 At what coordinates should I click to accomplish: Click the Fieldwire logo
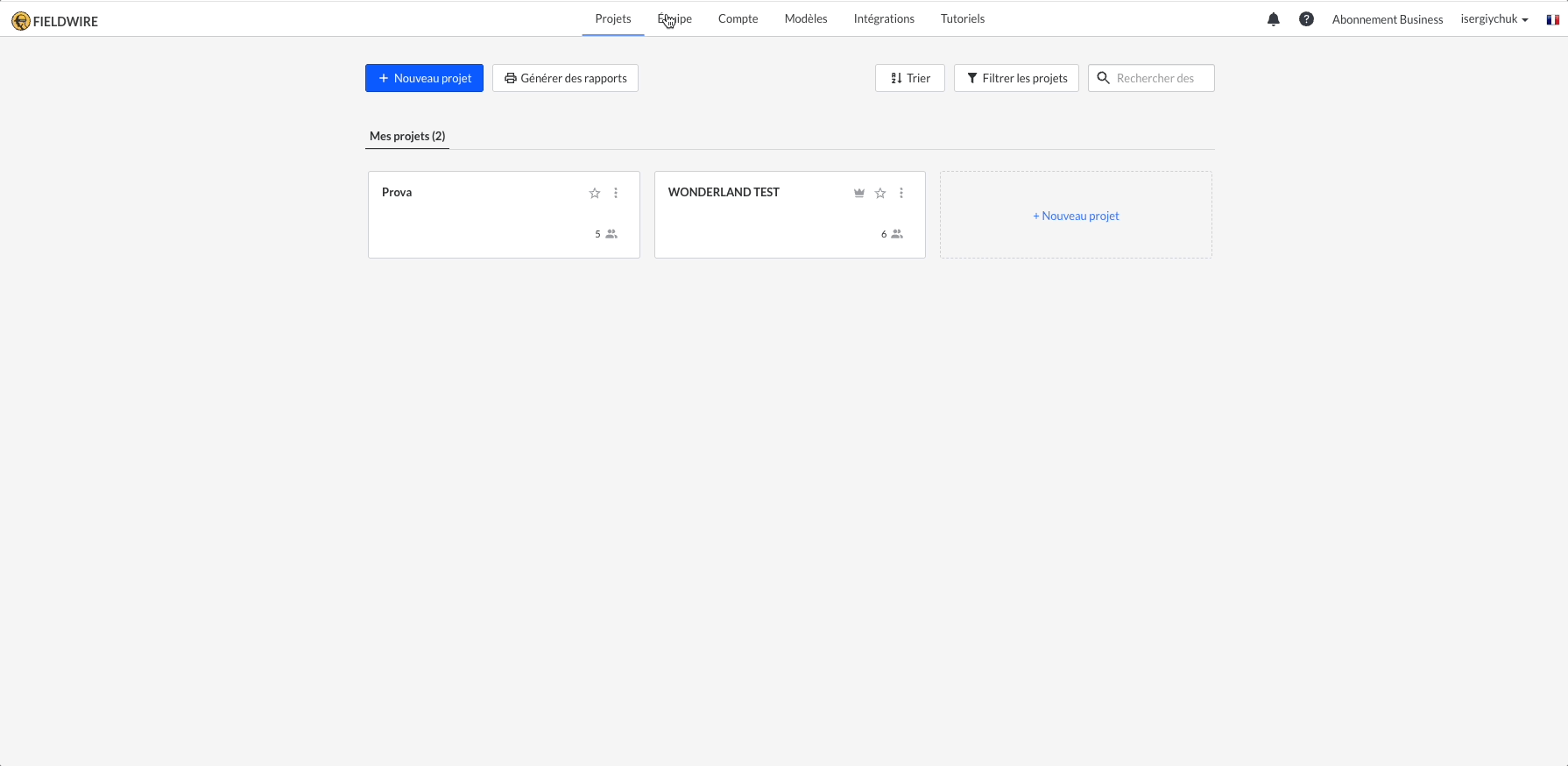click(x=54, y=21)
